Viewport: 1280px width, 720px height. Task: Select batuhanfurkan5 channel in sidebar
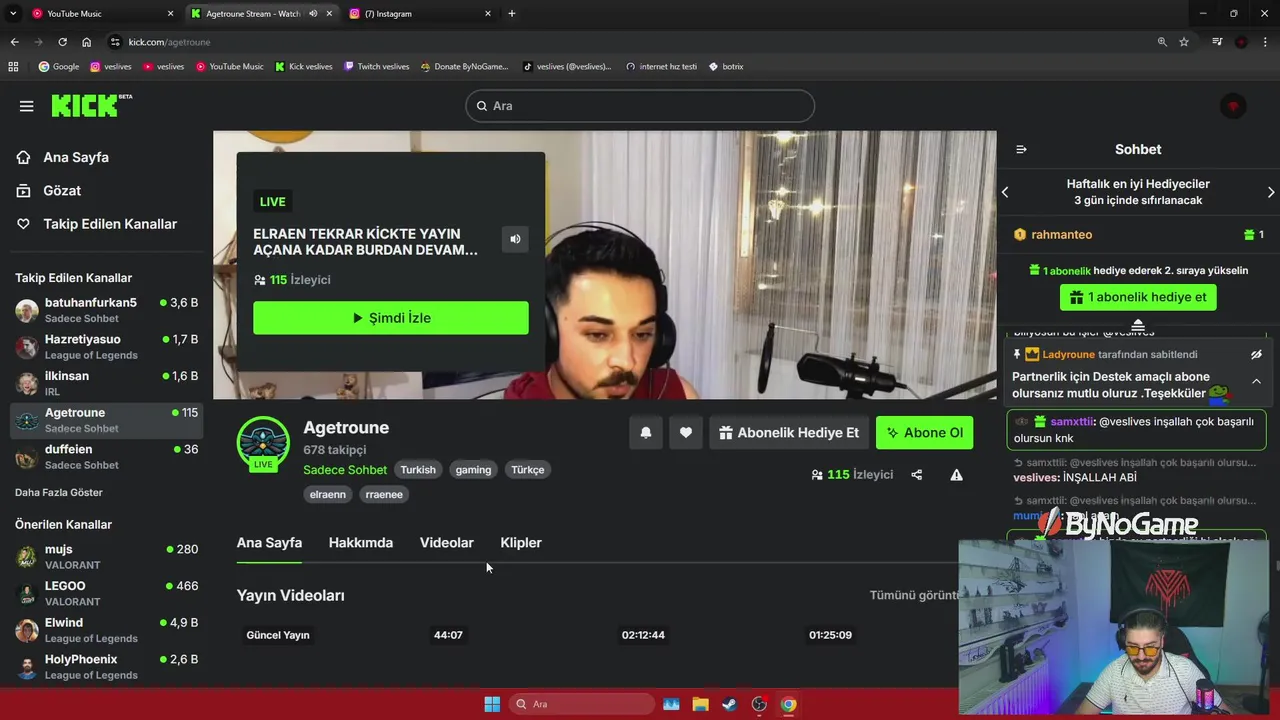107,310
